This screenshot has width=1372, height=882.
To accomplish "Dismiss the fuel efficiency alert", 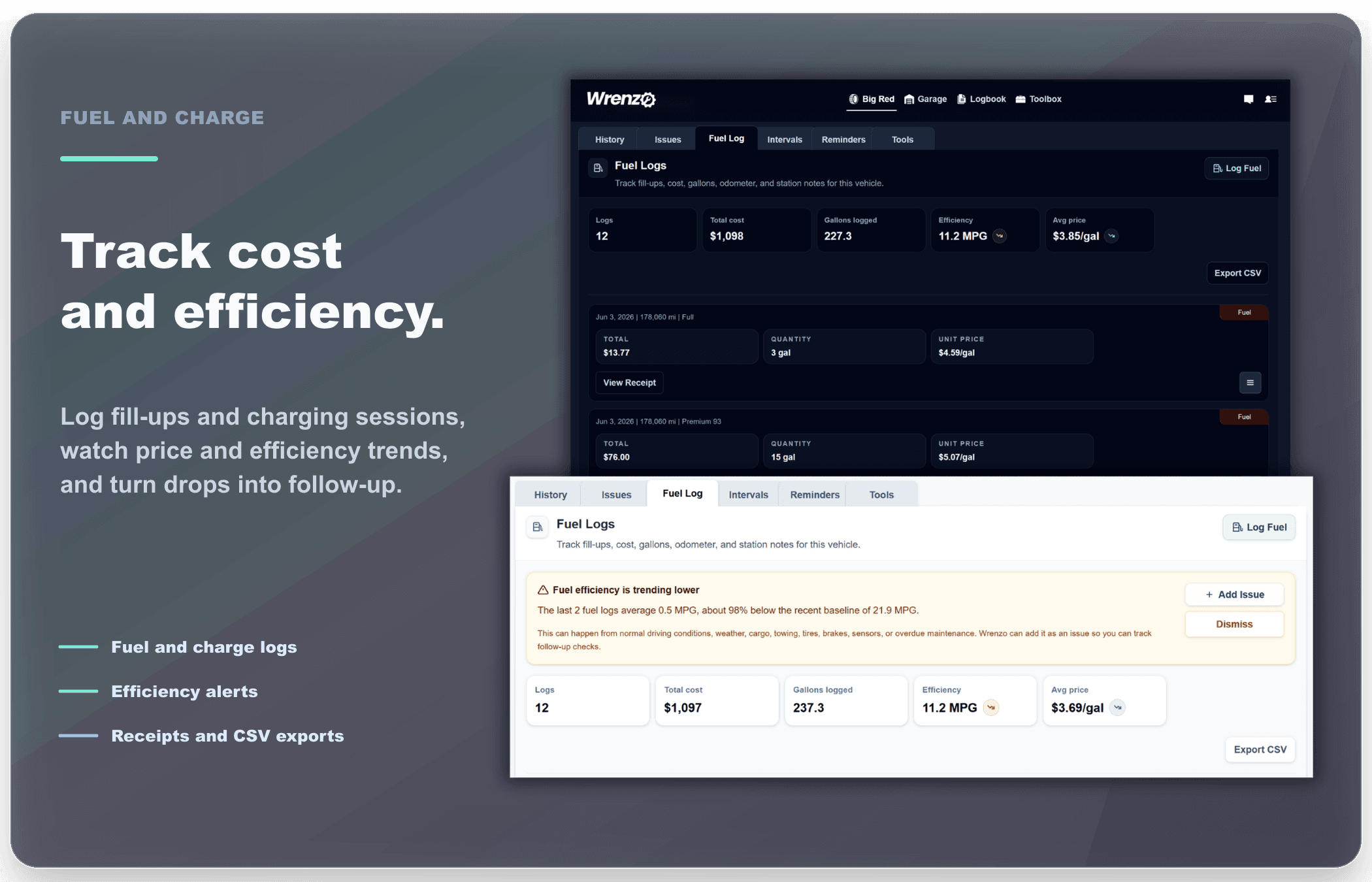I will coord(1234,624).
